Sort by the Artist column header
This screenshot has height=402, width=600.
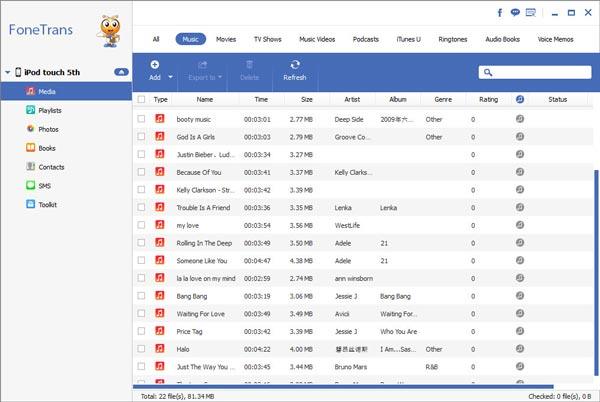pos(352,99)
